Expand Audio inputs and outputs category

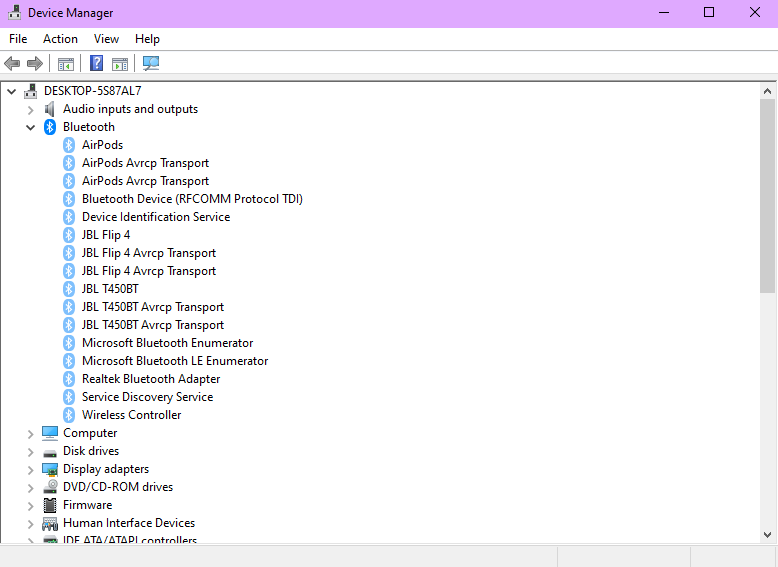31,110
